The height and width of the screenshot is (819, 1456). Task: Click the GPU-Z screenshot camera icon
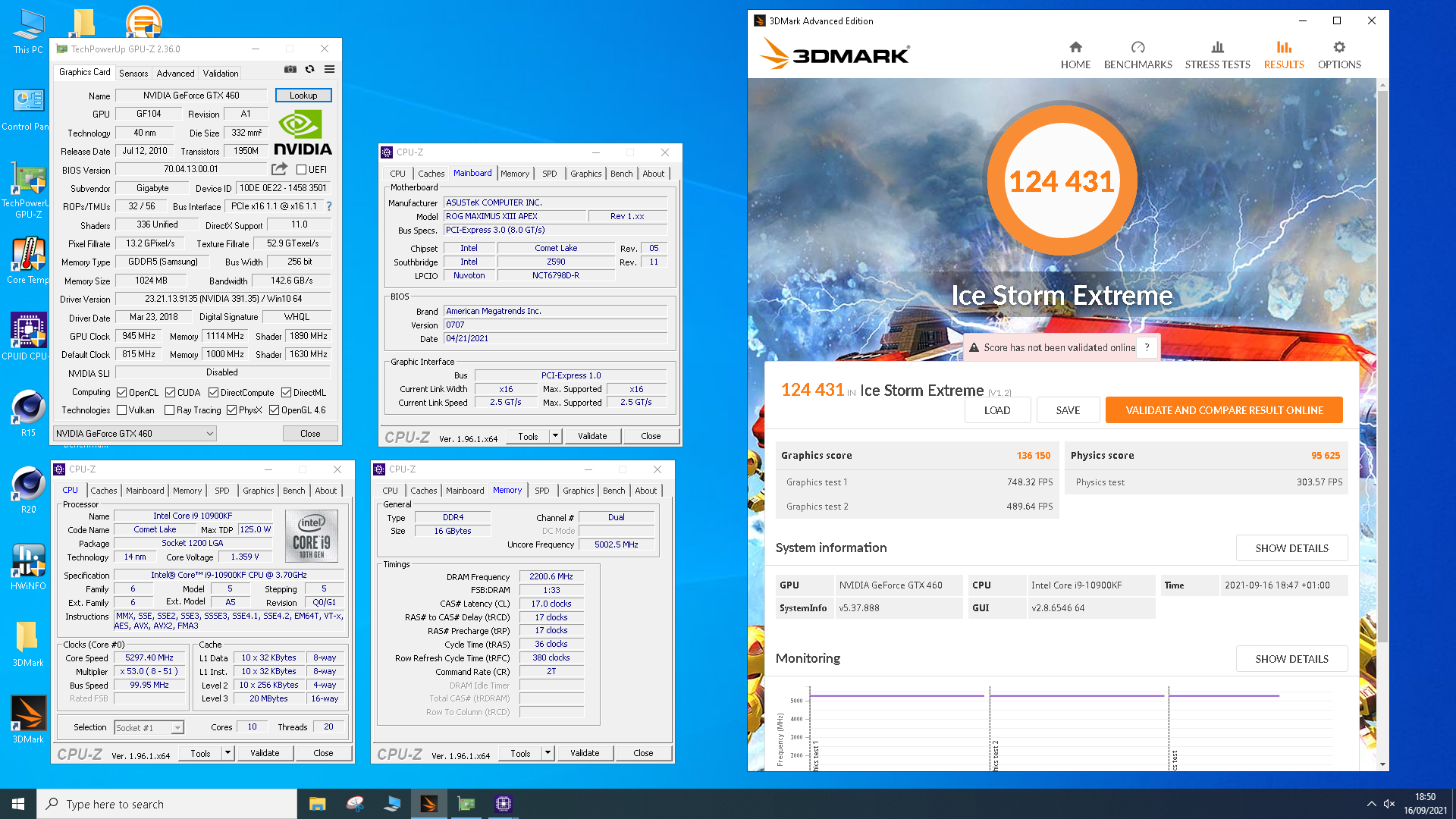pos(290,69)
